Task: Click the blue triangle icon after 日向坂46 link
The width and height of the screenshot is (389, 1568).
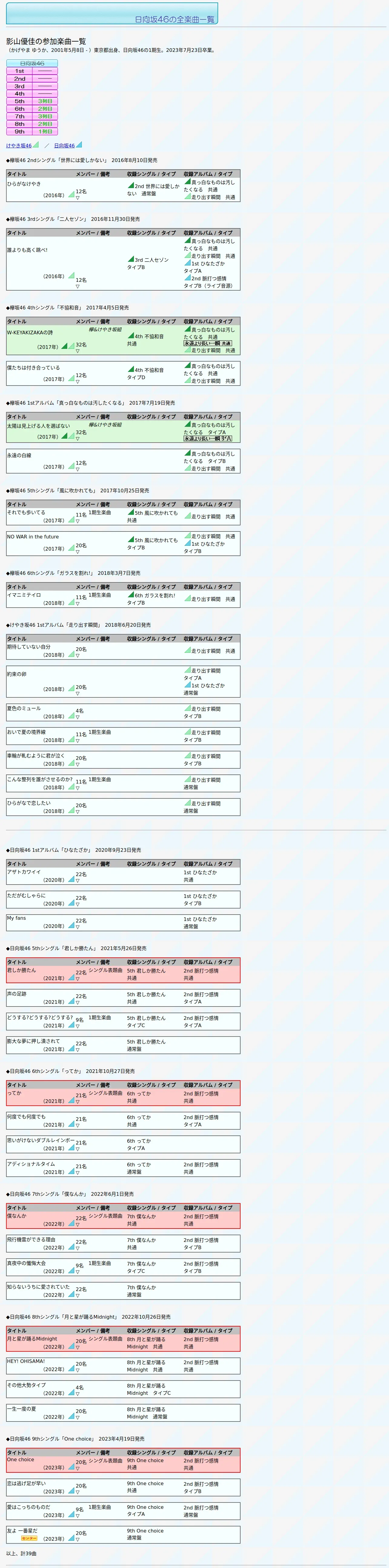Action: click(79, 145)
